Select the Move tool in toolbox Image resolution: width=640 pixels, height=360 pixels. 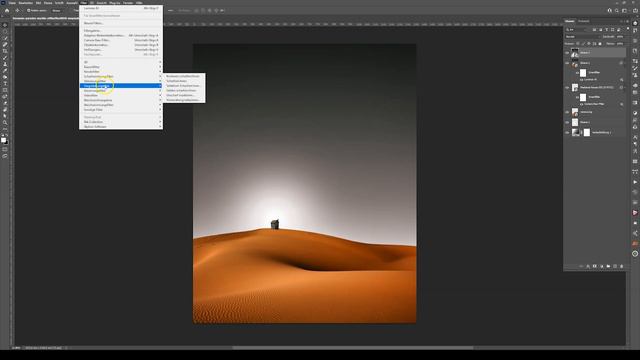(5, 25)
